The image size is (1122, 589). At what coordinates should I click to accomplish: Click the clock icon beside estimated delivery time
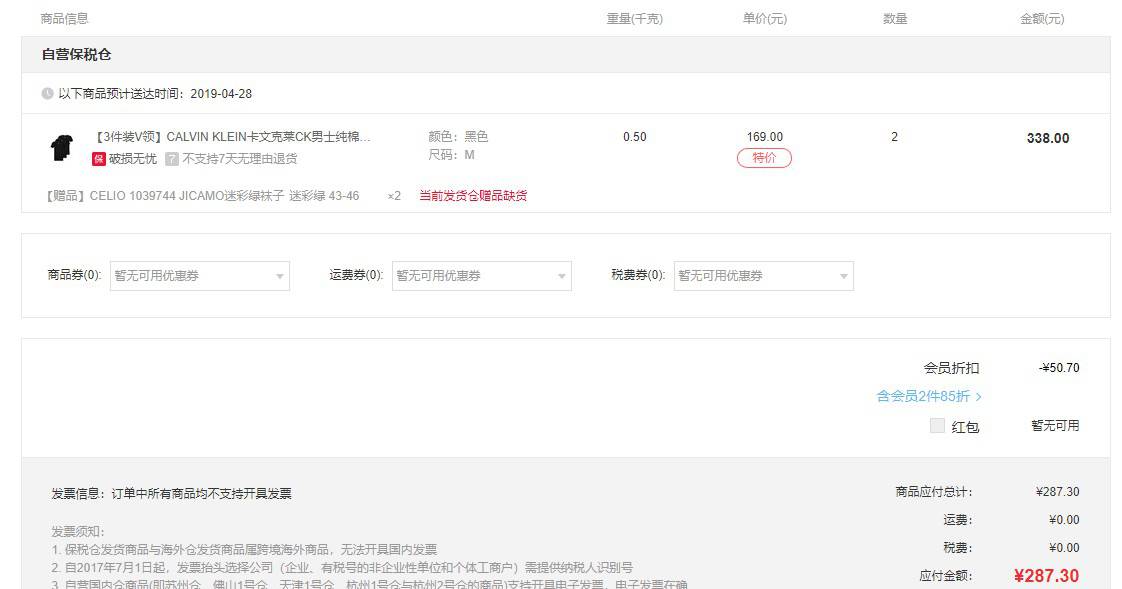(47, 94)
